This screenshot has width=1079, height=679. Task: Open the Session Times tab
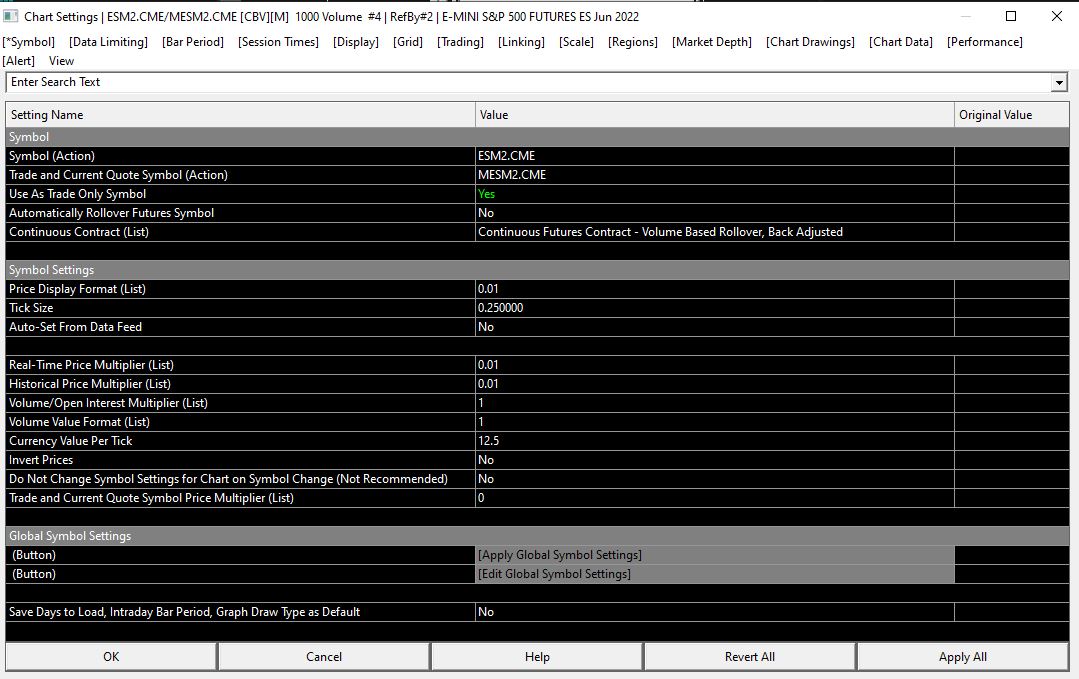point(278,42)
